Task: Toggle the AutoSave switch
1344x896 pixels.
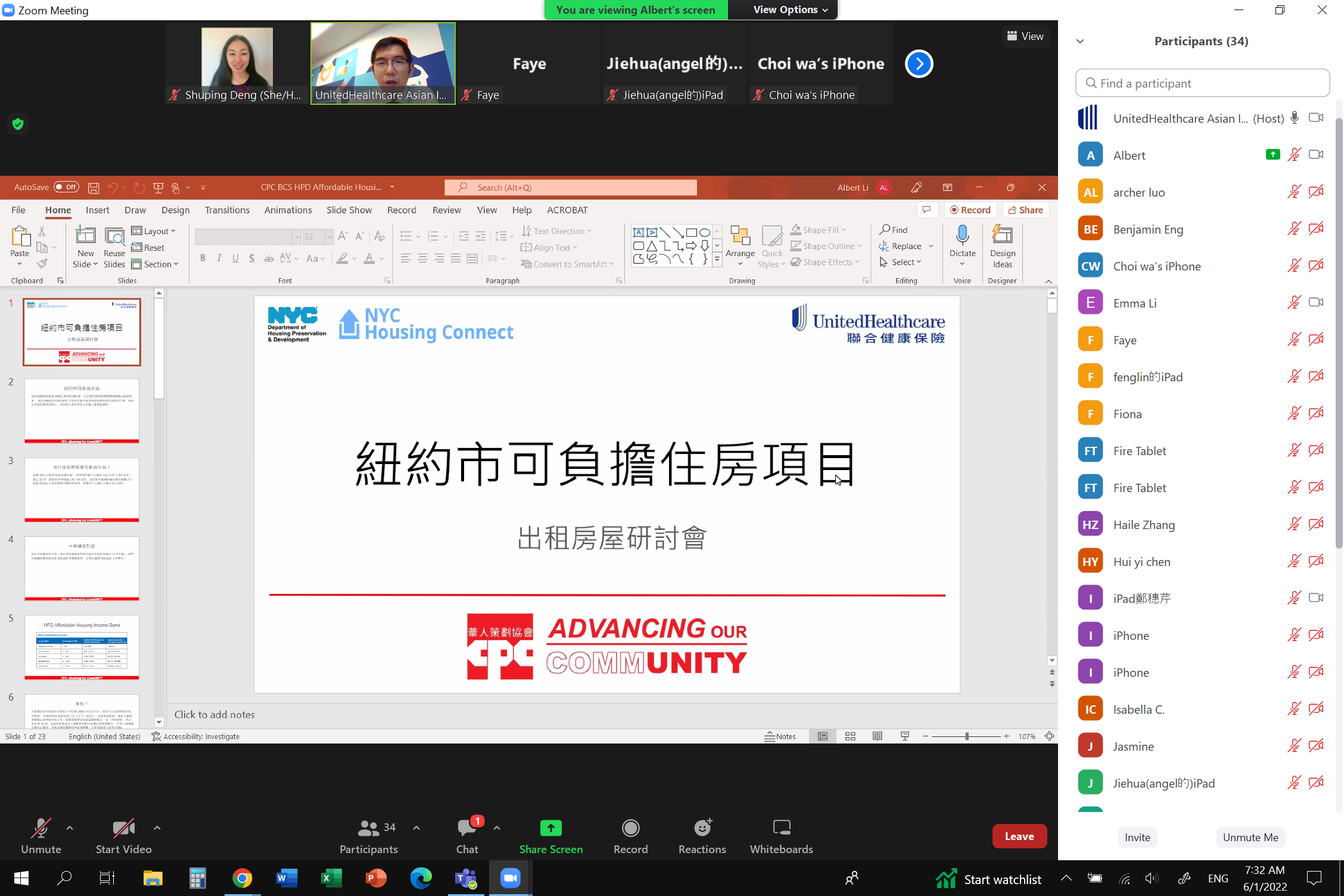Action: (66, 187)
